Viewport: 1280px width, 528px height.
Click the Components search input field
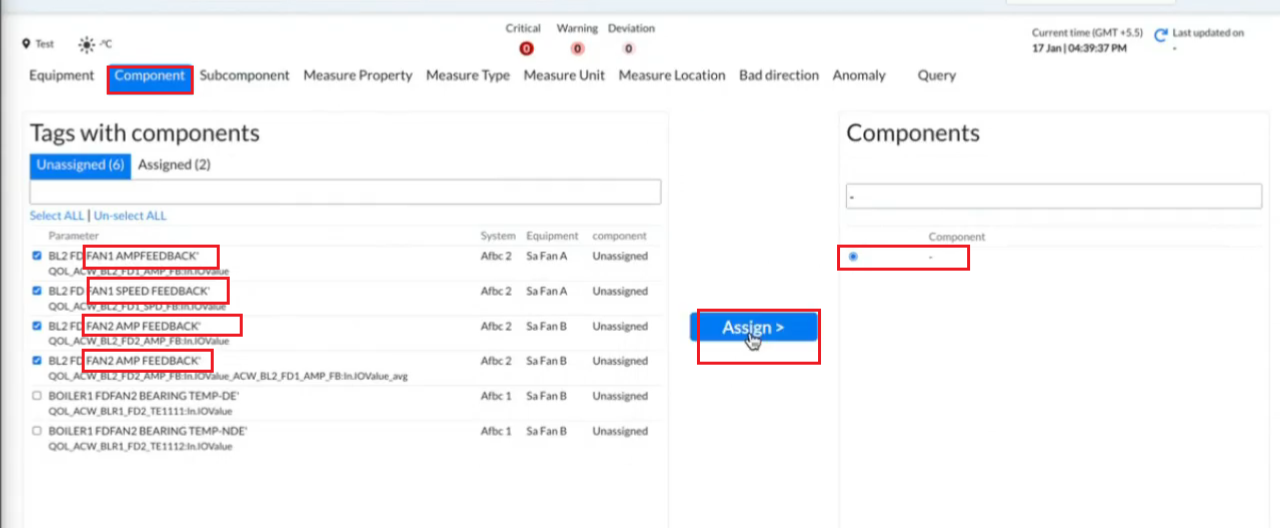point(1053,197)
